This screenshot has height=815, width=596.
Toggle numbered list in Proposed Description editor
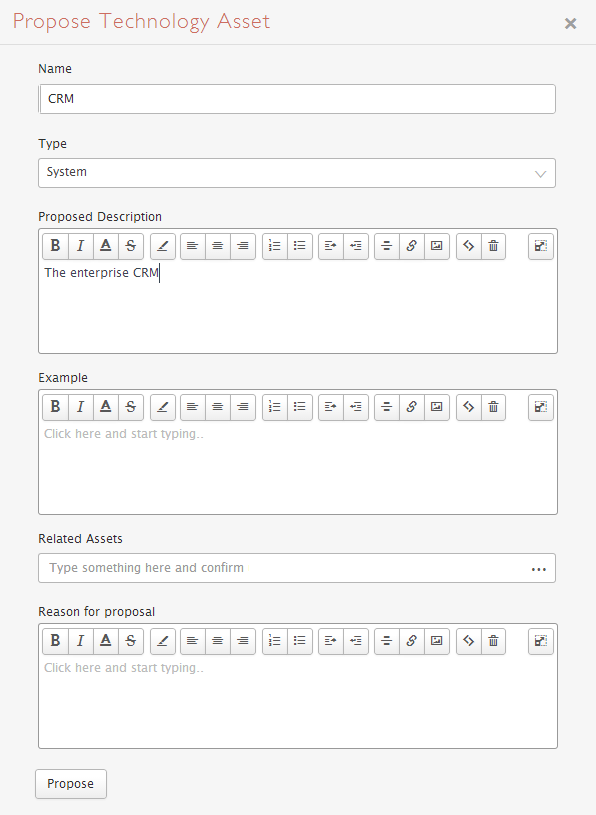pyautogui.click(x=275, y=246)
